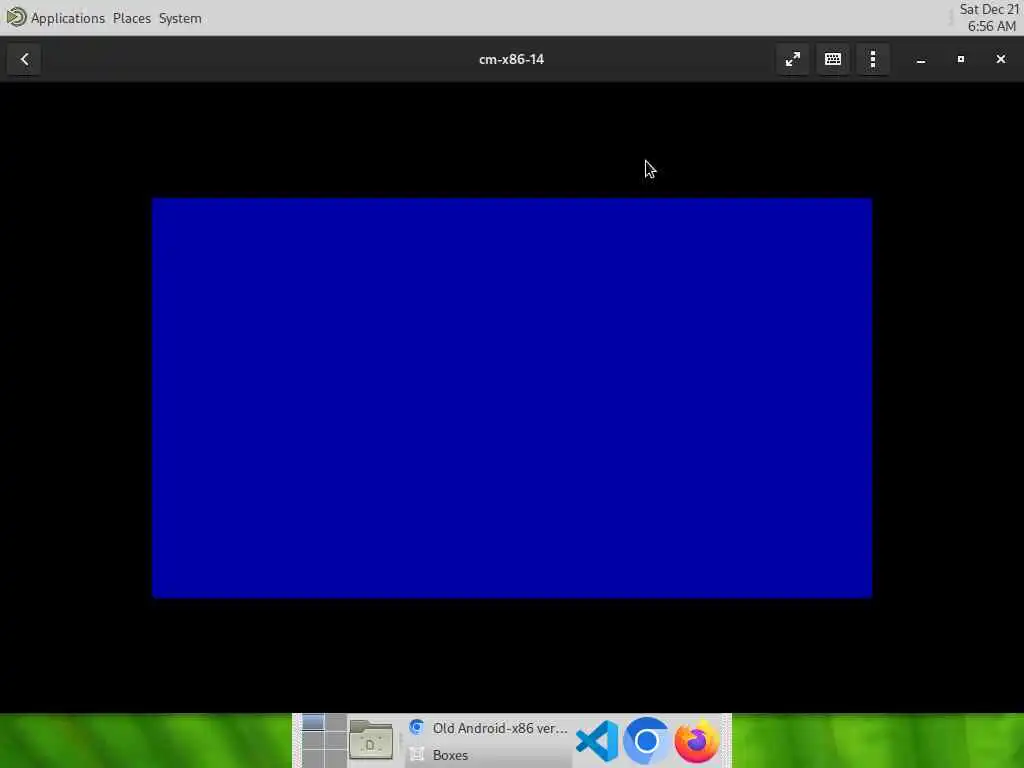Open the date and time clock

[x=989, y=18]
